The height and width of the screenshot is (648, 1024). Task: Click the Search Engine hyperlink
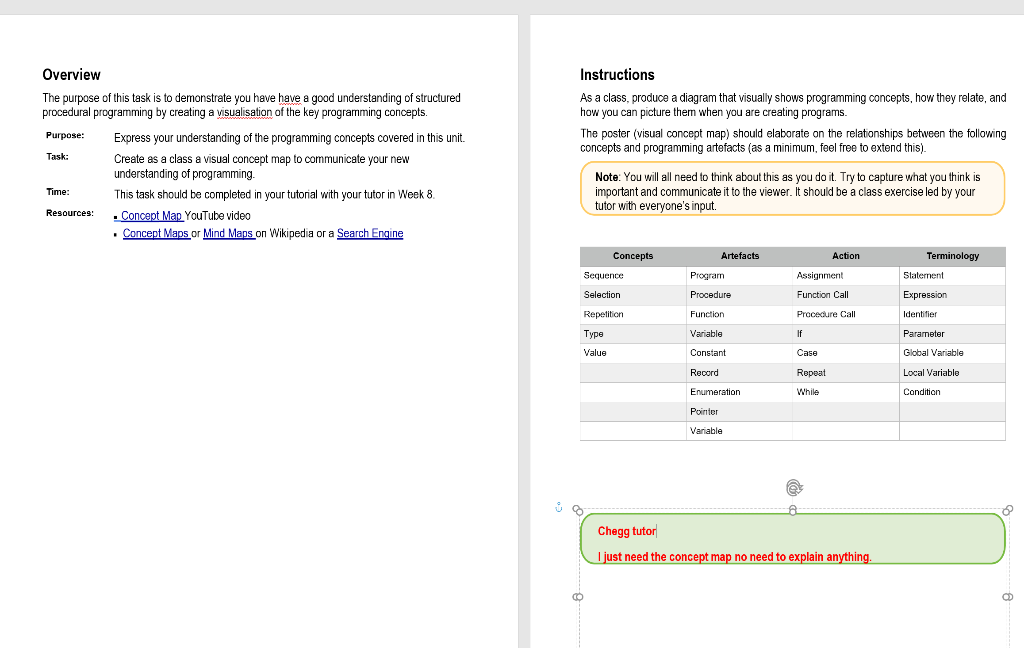click(370, 233)
